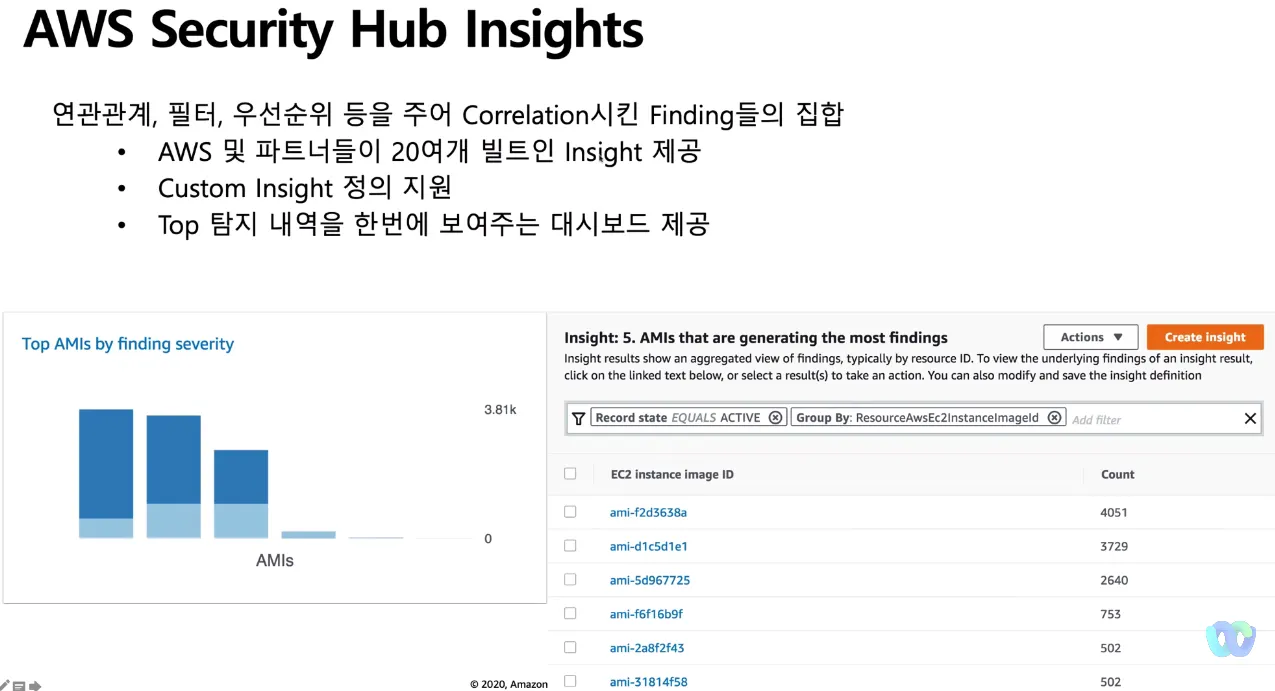Click the Create insight button

coord(1205,337)
